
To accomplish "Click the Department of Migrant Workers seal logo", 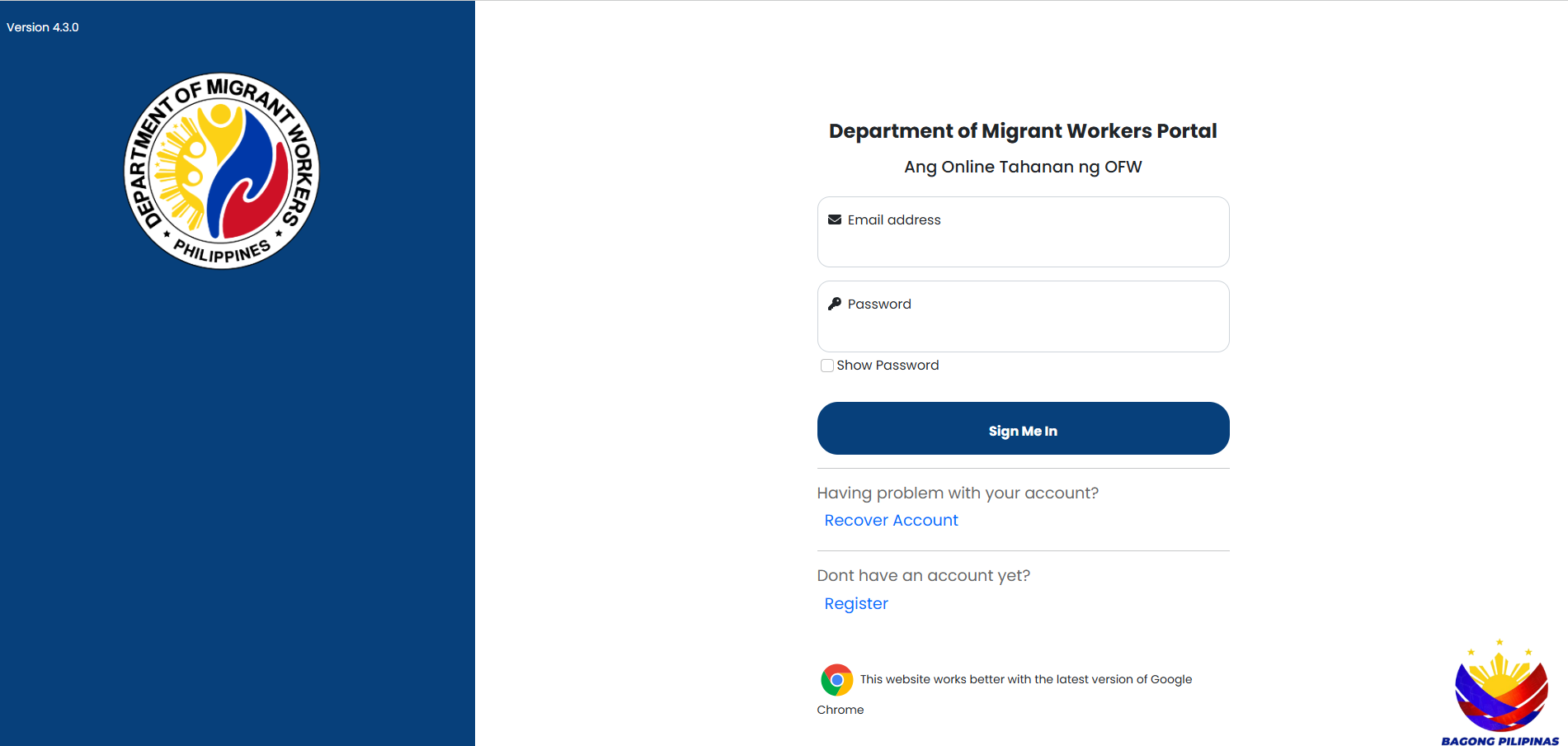I will [221, 171].
